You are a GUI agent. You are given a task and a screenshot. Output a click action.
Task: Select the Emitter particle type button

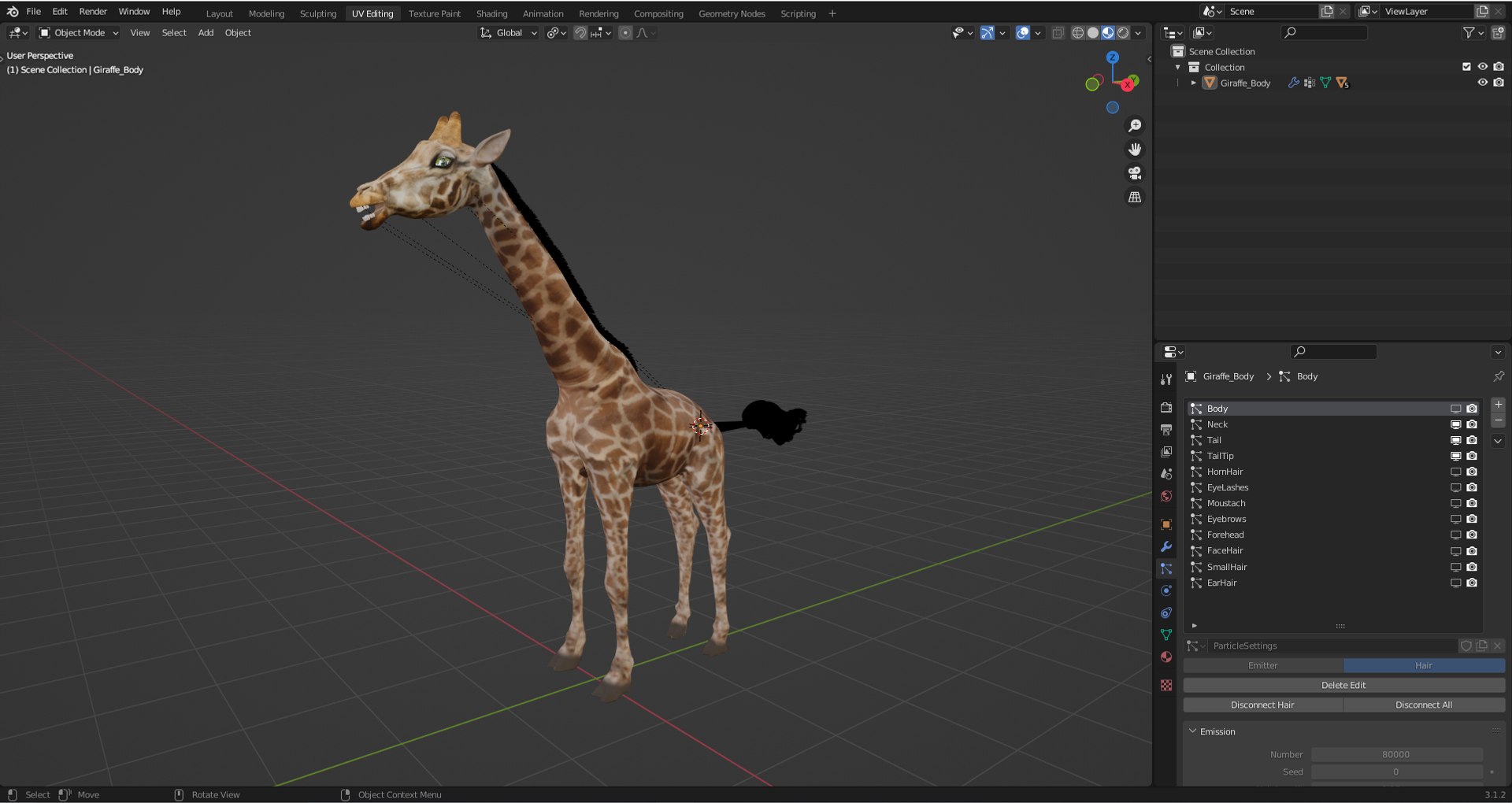tap(1262, 666)
